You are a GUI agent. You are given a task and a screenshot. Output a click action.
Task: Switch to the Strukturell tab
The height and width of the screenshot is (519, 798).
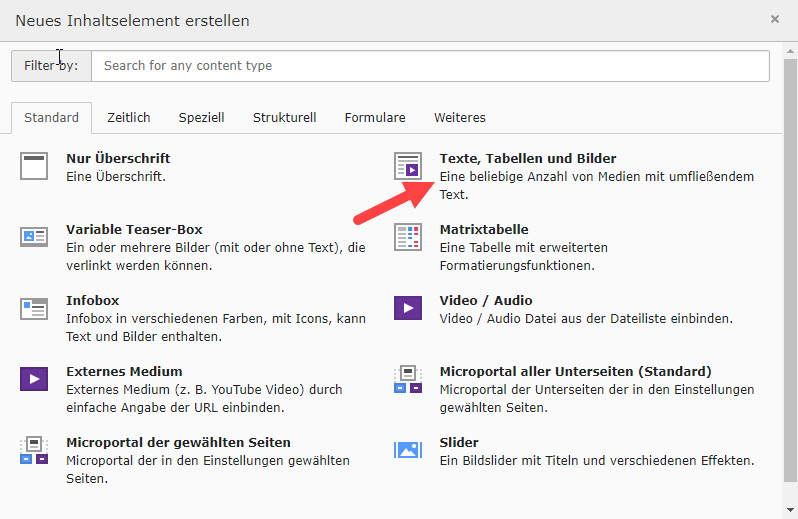(x=284, y=118)
